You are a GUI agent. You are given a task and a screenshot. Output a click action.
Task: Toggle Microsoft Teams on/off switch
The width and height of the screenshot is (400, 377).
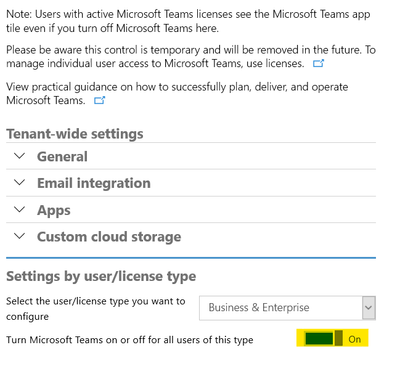coord(324,339)
